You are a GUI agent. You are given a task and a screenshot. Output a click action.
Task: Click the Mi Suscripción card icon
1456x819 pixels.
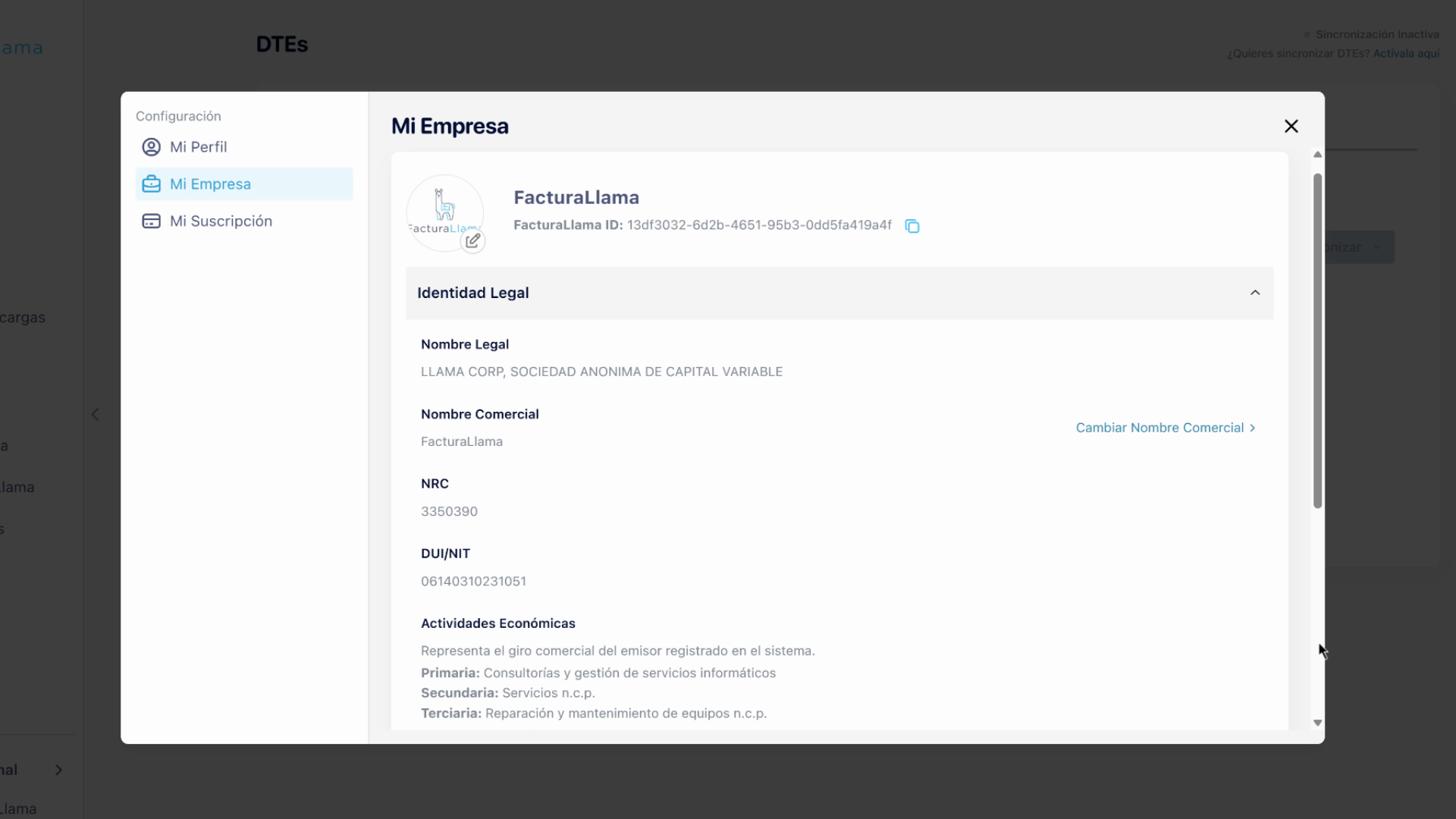pyautogui.click(x=152, y=221)
